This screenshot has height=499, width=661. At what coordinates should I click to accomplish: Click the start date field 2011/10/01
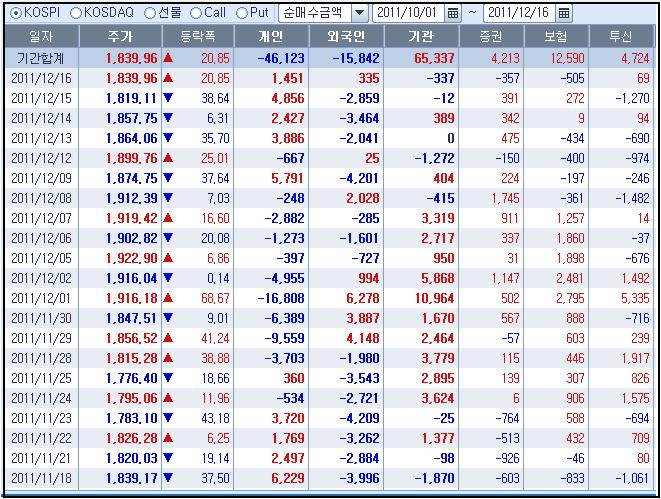(408, 13)
